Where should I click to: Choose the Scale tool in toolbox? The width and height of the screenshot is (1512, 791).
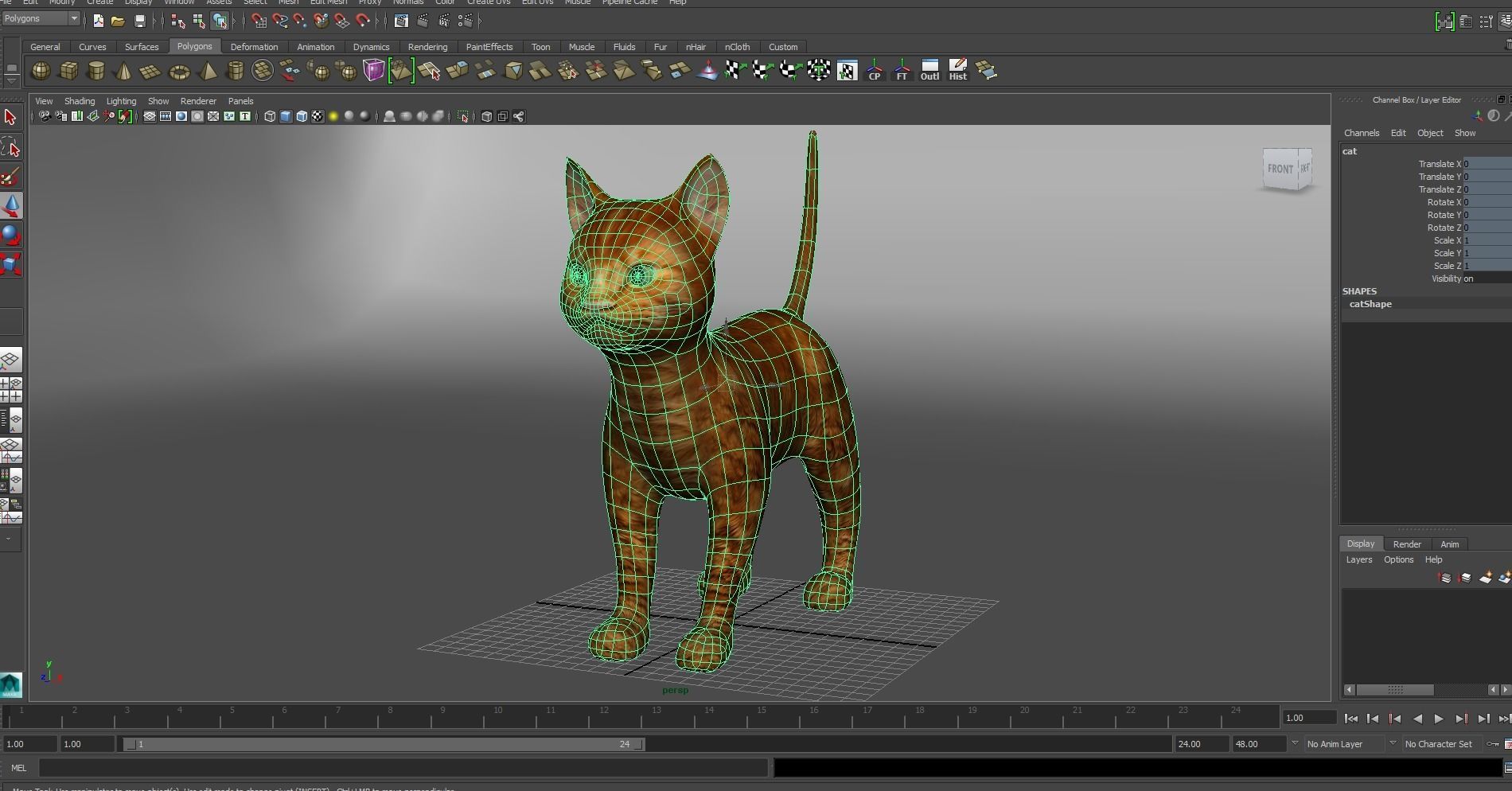11,264
